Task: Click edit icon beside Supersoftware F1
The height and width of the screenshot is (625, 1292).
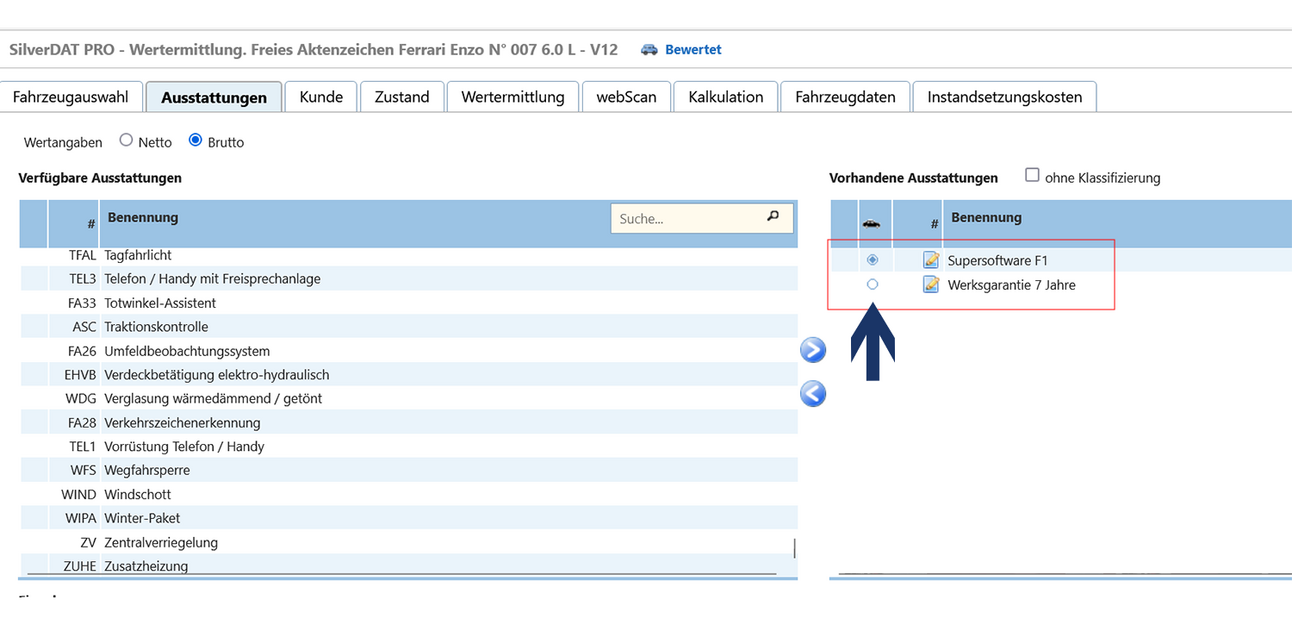Action: (x=931, y=260)
